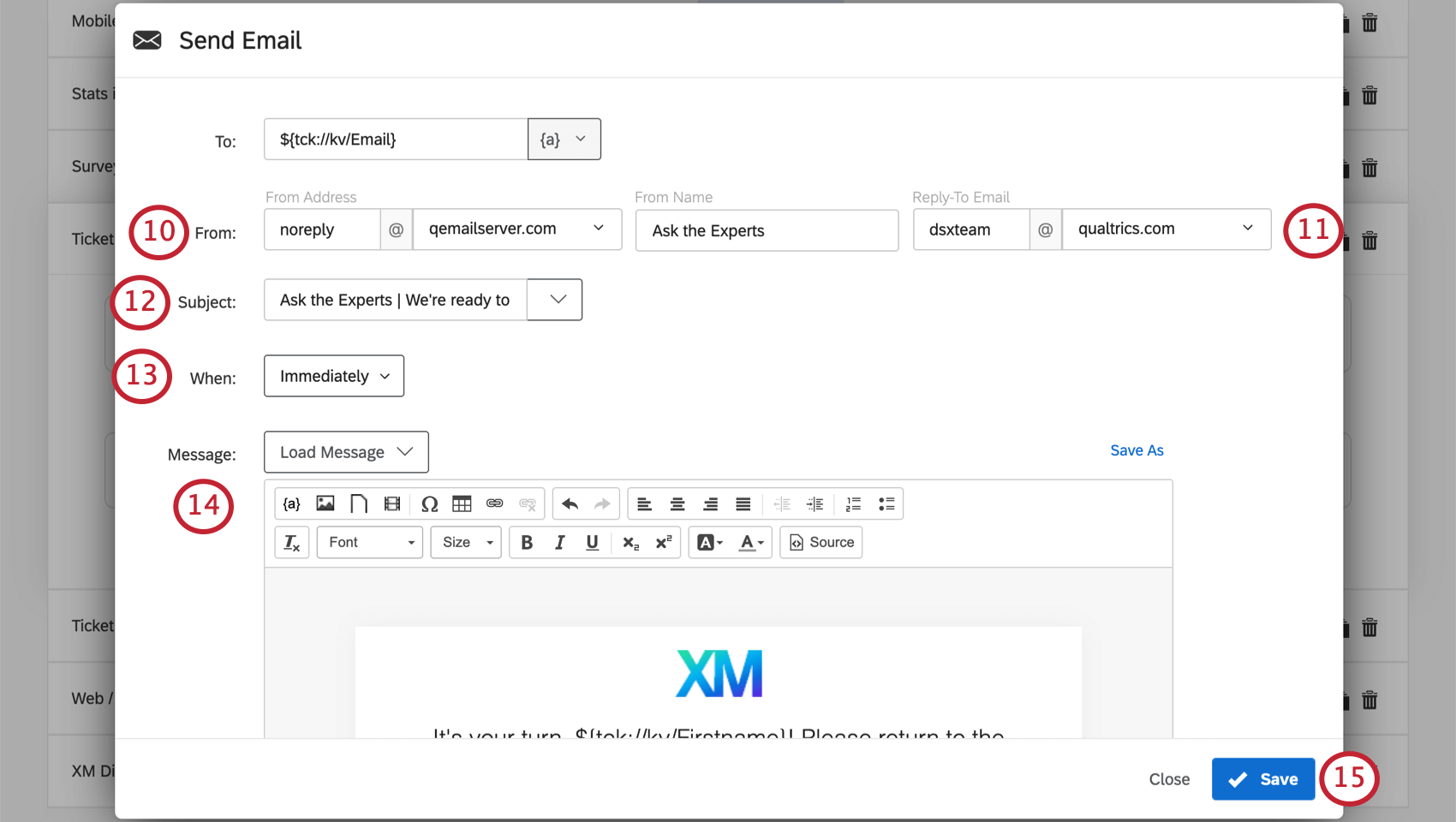Viewport: 1456px width, 822px height.
Task: Click the Save As link
Action: pyautogui.click(x=1136, y=450)
